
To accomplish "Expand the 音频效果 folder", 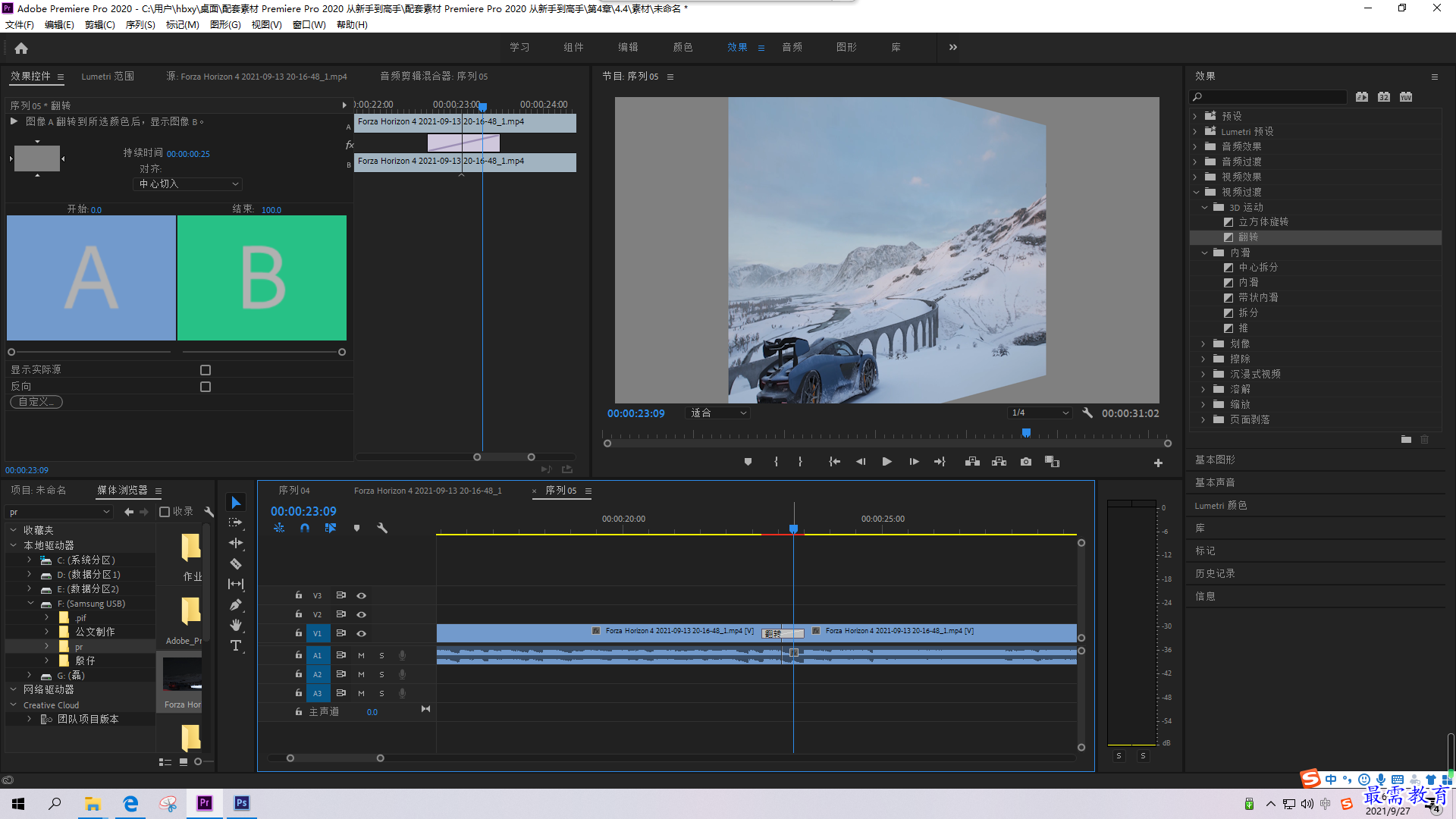I will tap(1195, 146).
